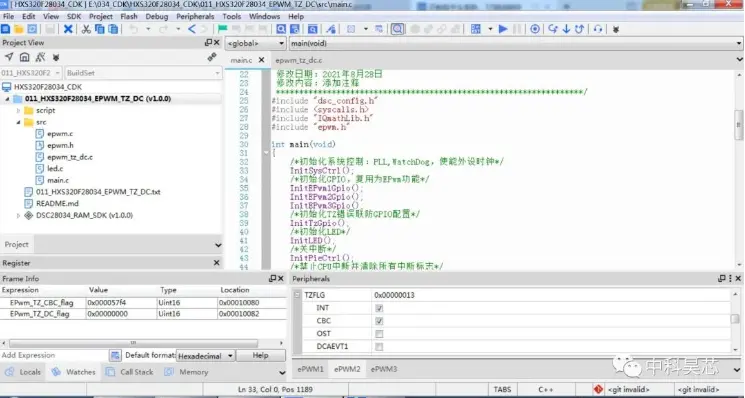Switch to the epwm_tz_dc.c editor tab

click(298, 60)
